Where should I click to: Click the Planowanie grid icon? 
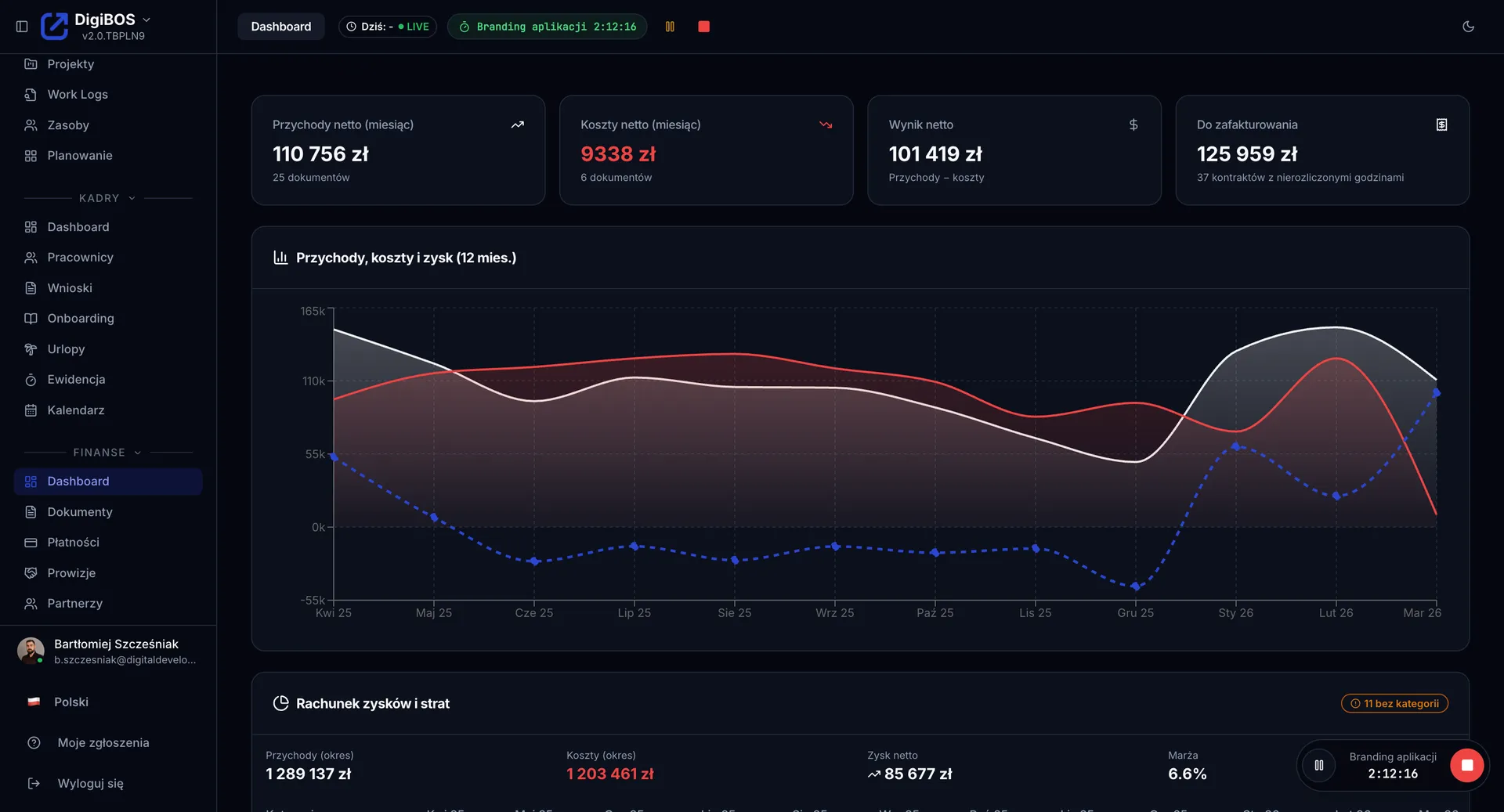click(31, 156)
